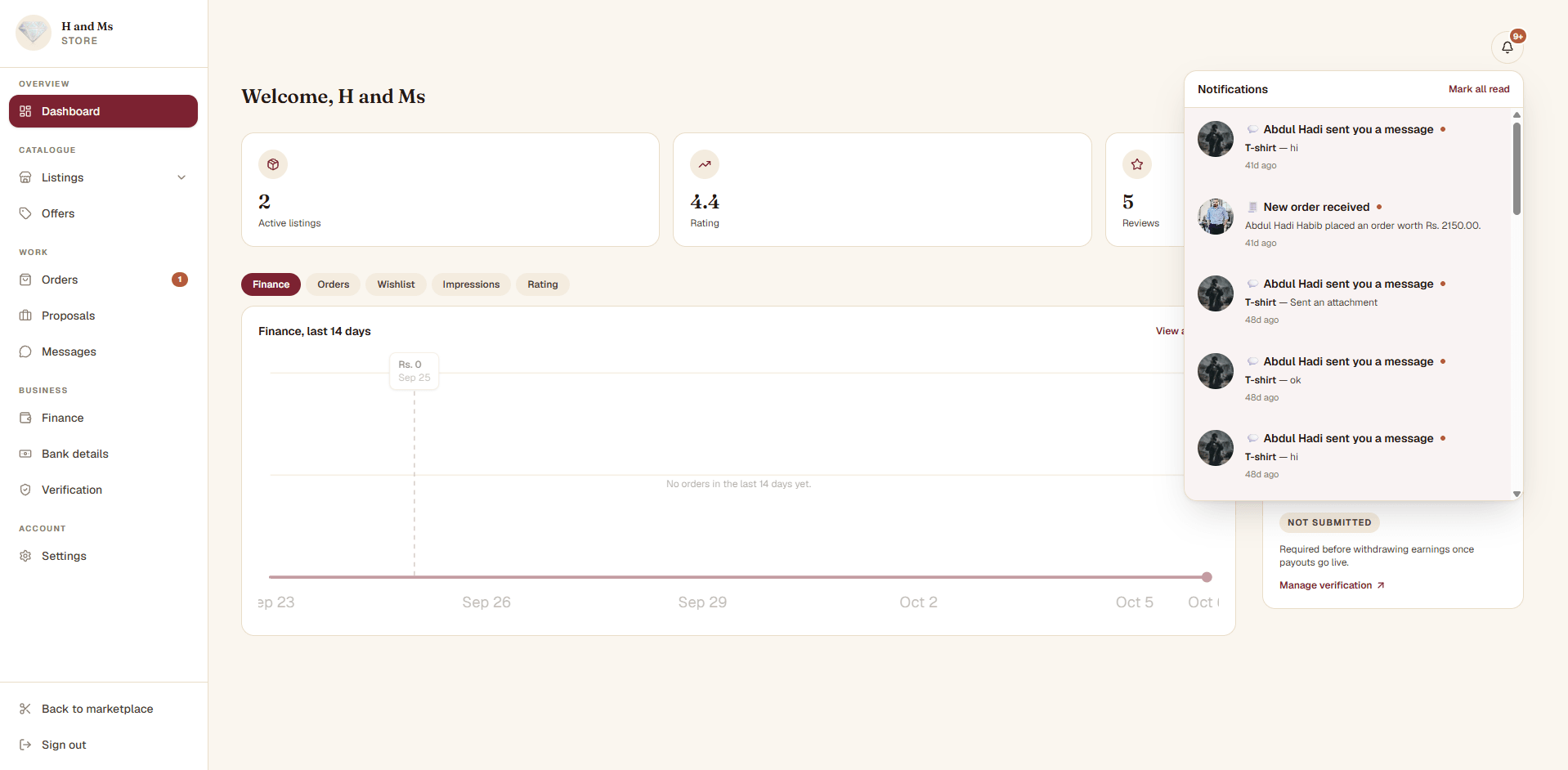Switch to the Impressions chart tab
1568x770 pixels.
pos(471,284)
